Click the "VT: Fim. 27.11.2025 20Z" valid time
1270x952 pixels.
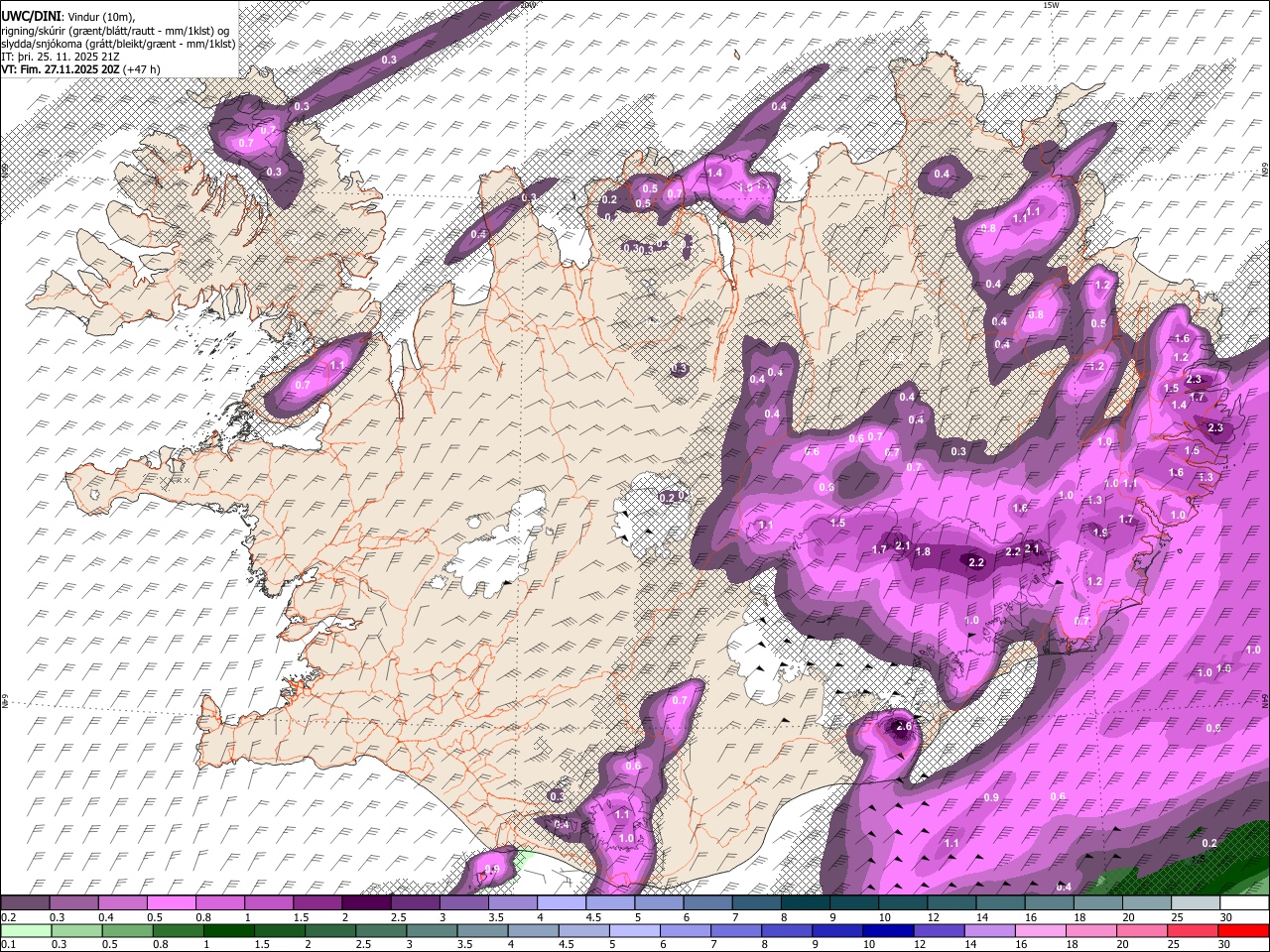pos(60,69)
